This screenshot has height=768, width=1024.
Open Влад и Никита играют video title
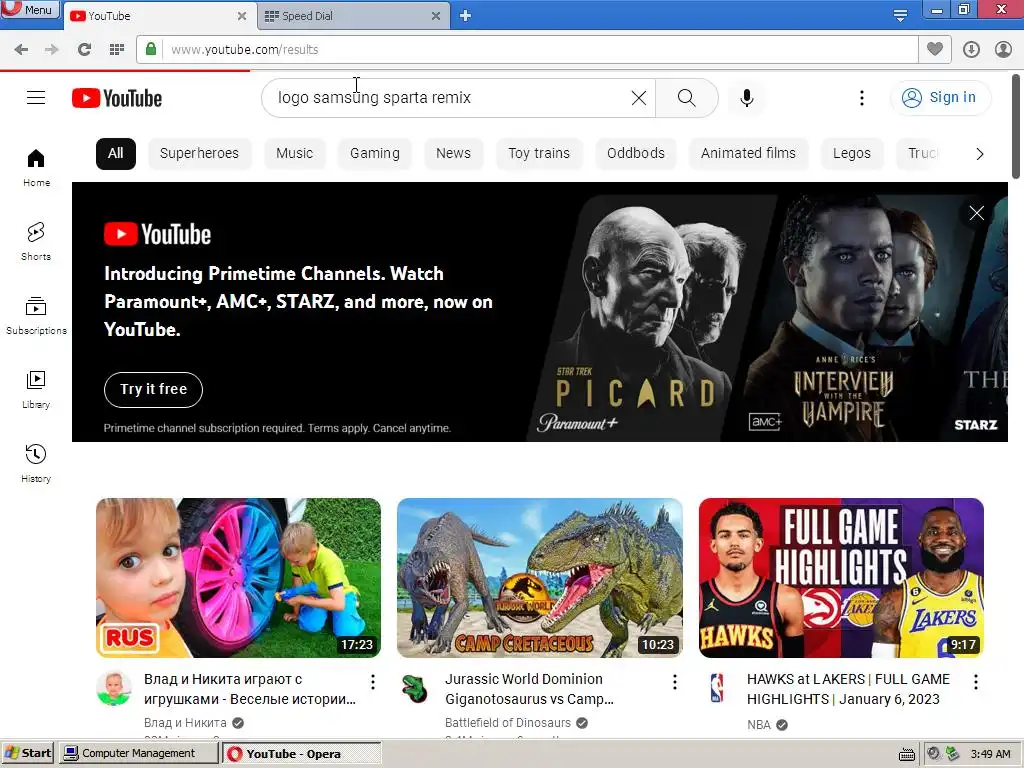pos(249,689)
